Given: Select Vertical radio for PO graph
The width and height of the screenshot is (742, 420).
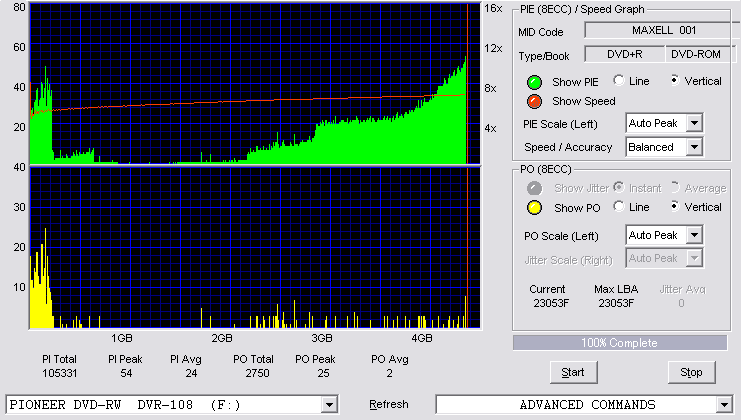Looking at the screenshot, I should point(675,206).
